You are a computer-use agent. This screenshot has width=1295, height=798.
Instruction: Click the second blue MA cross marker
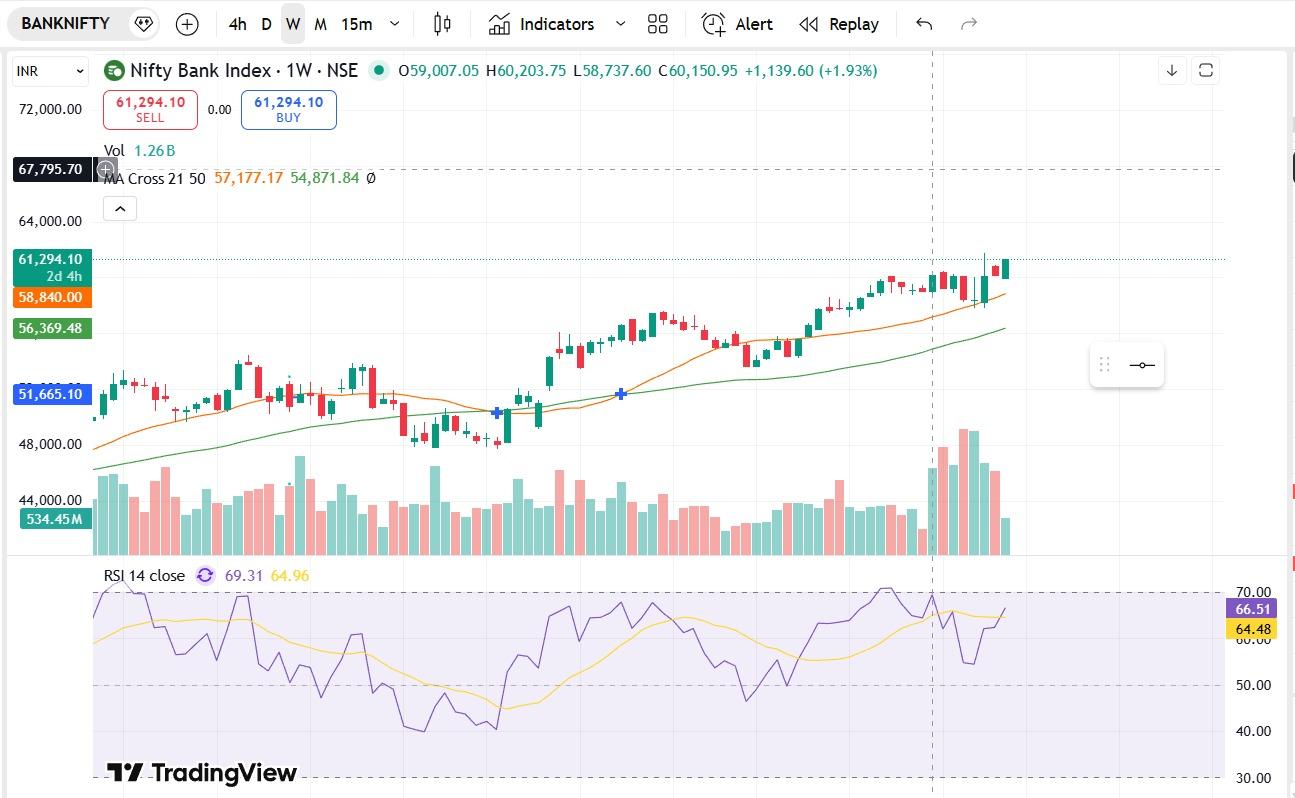pos(621,394)
